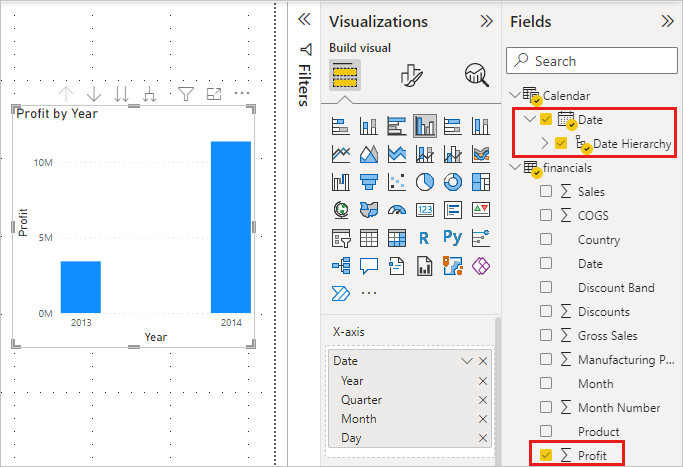Select the pie chart visualization icon
683x467 pixels.
click(x=425, y=182)
